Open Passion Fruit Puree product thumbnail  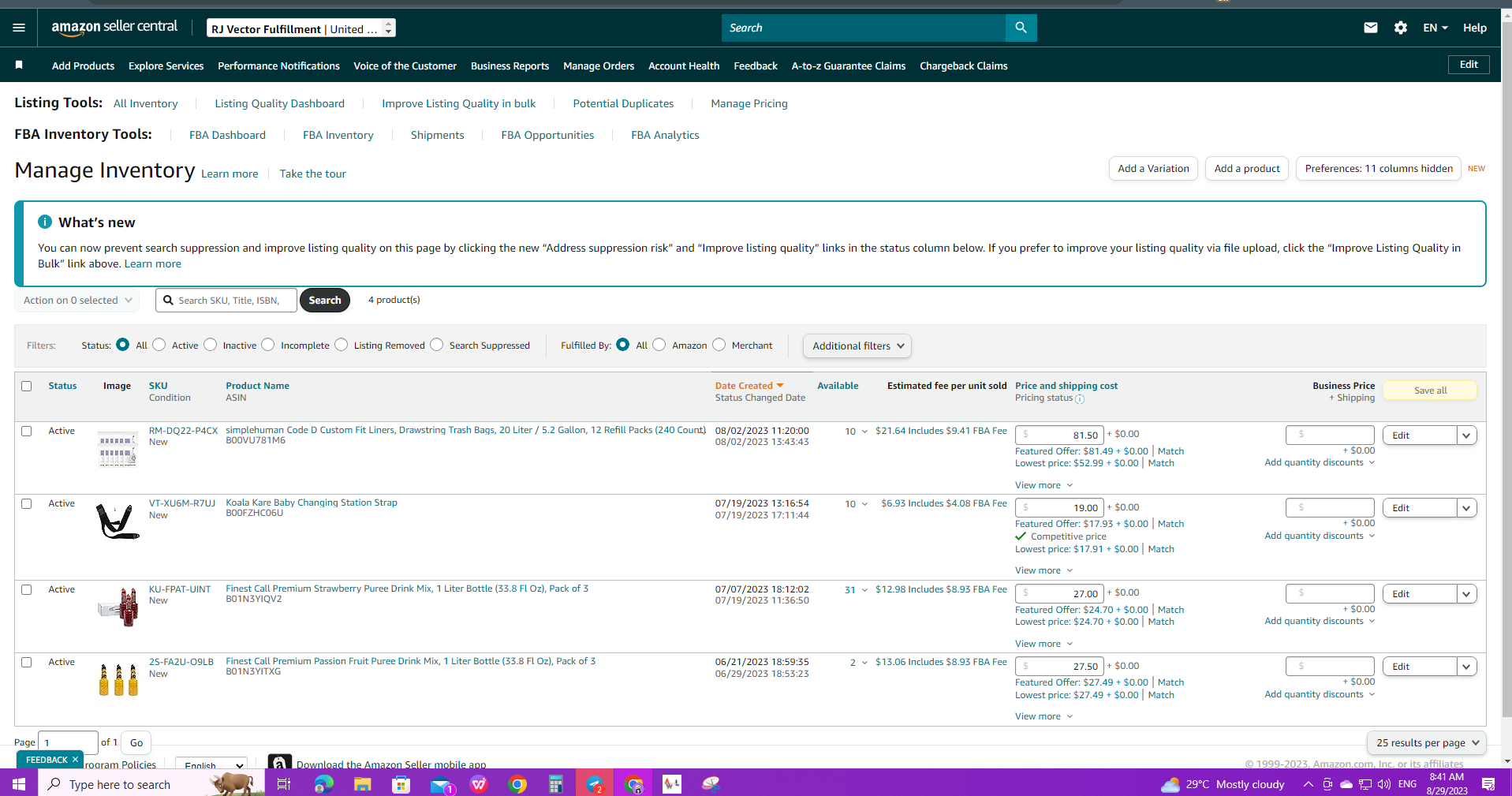(x=118, y=679)
